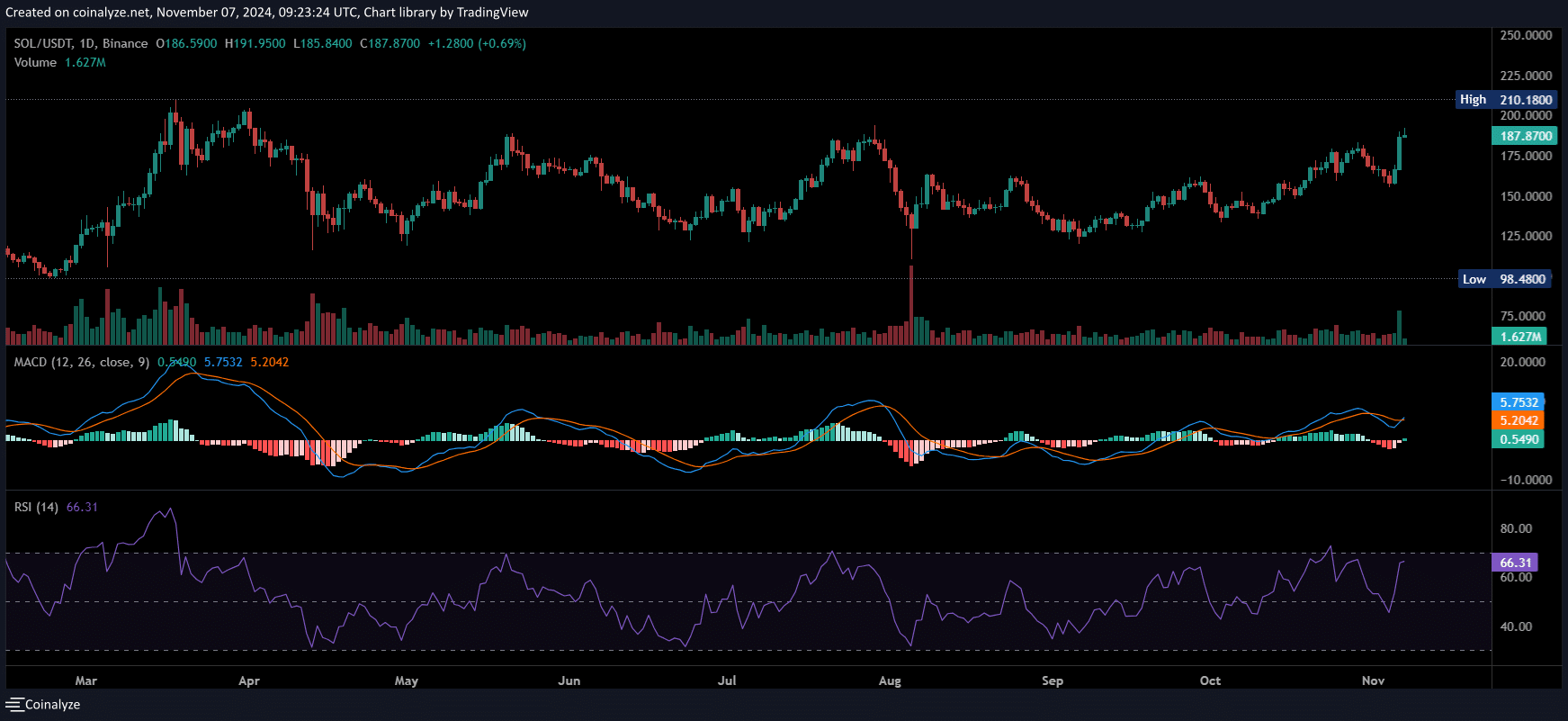Screen dimensions: 1568x721
Task: Click the header text Created on coinalyze.net
Action: pyautogui.click(x=77, y=13)
